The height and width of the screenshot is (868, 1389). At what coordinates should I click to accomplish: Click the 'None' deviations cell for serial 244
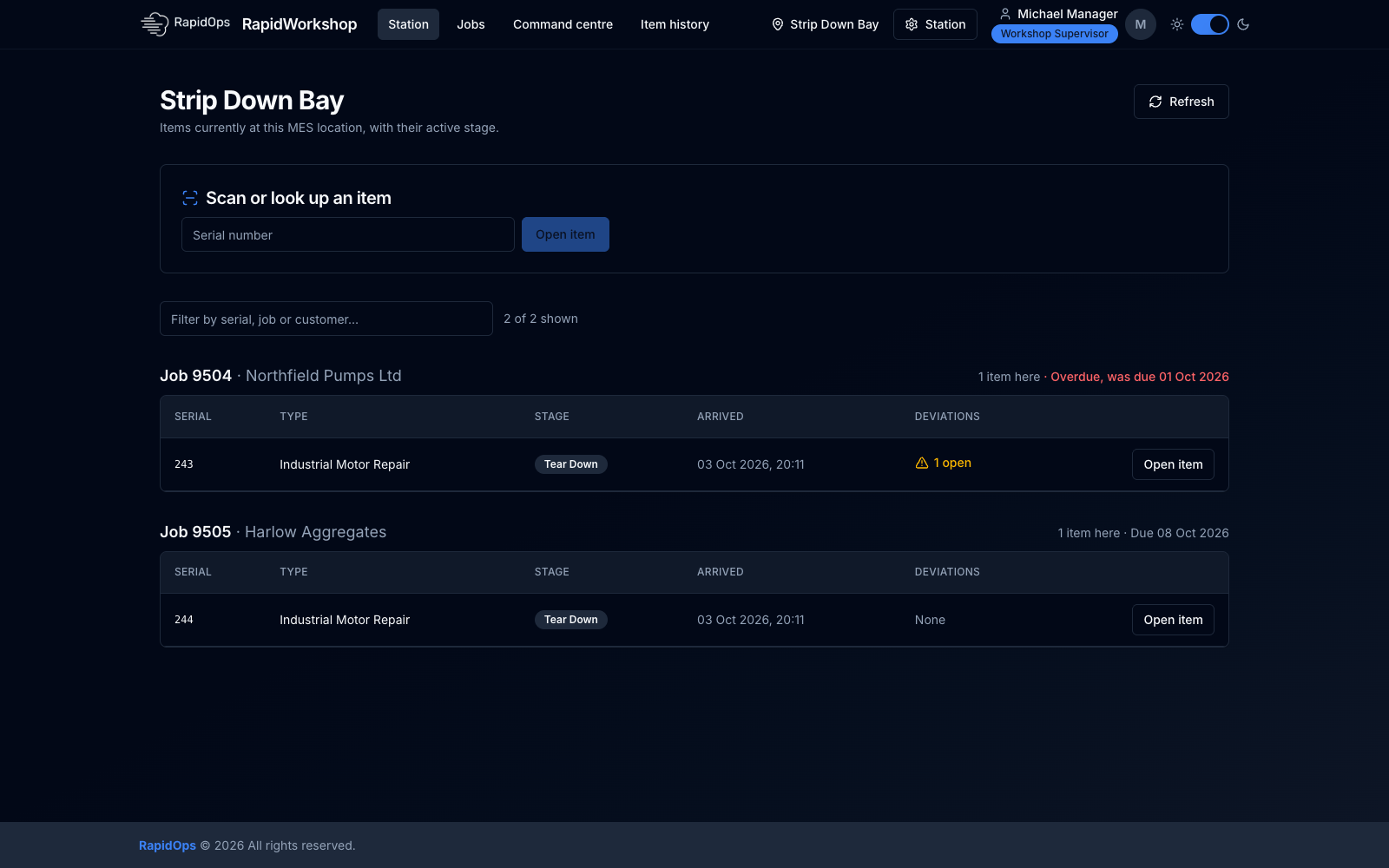click(x=930, y=620)
